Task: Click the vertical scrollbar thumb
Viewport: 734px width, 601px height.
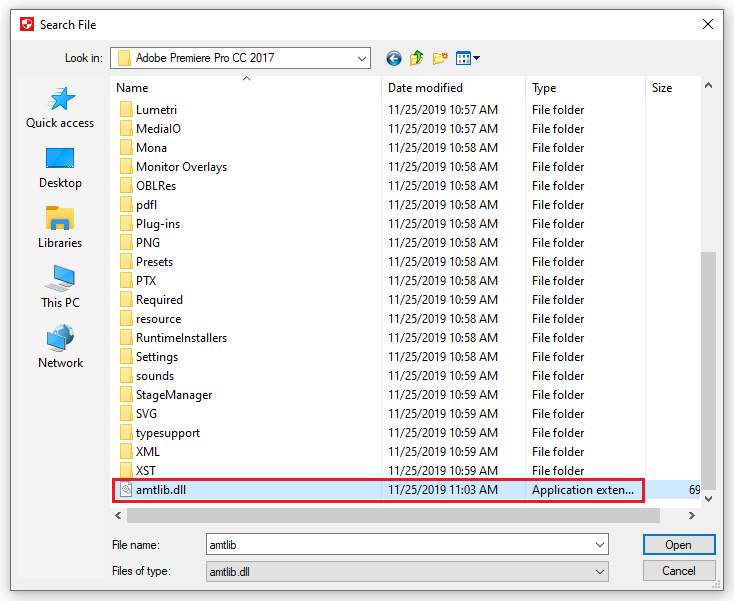Action: (709, 371)
